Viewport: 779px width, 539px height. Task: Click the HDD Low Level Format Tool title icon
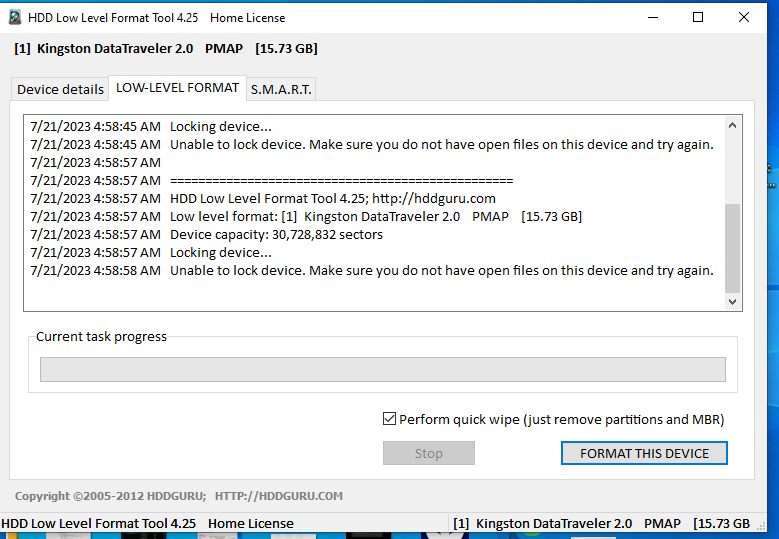(x=15, y=17)
